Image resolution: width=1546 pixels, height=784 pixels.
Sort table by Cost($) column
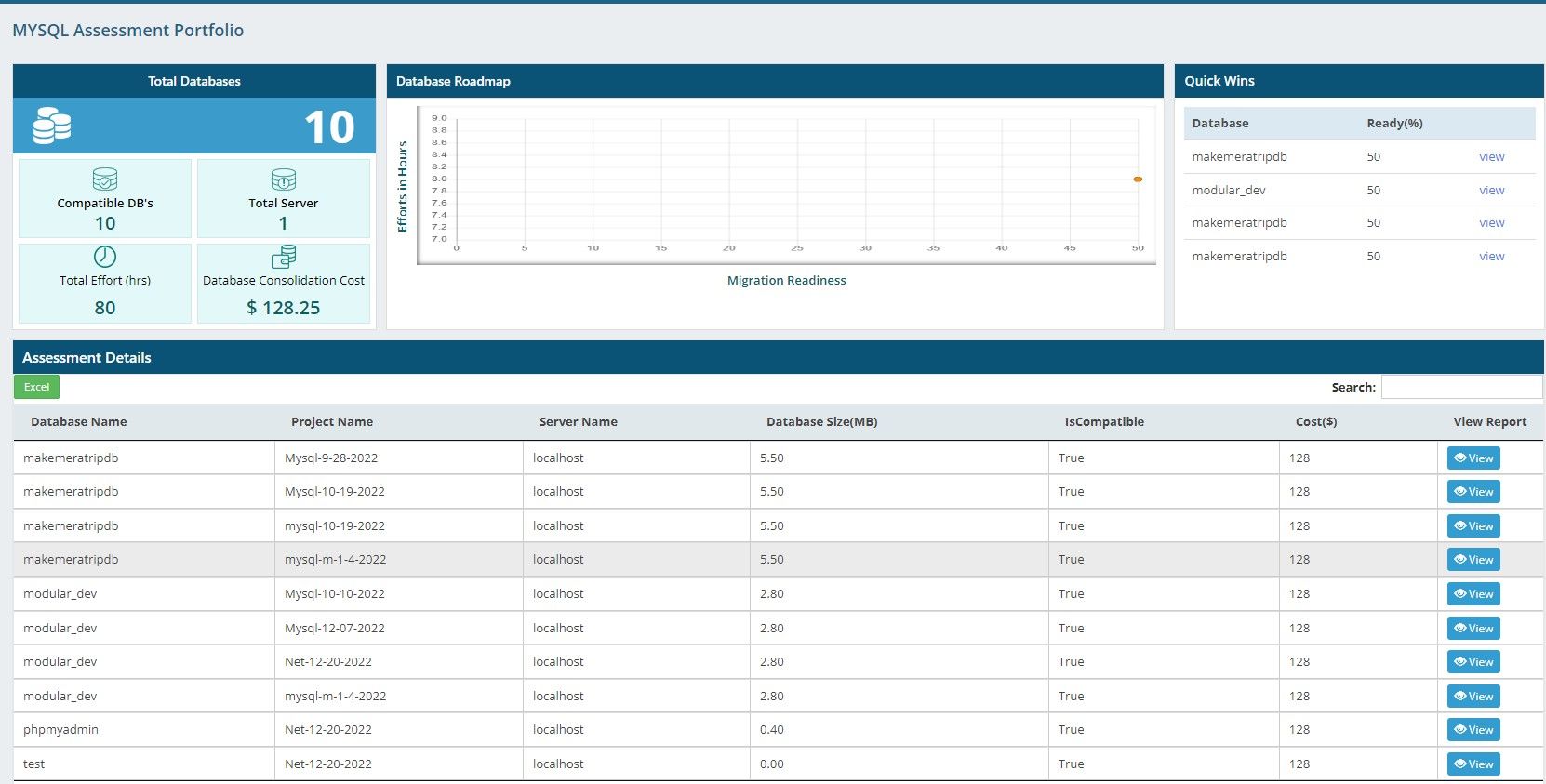coord(1316,421)
